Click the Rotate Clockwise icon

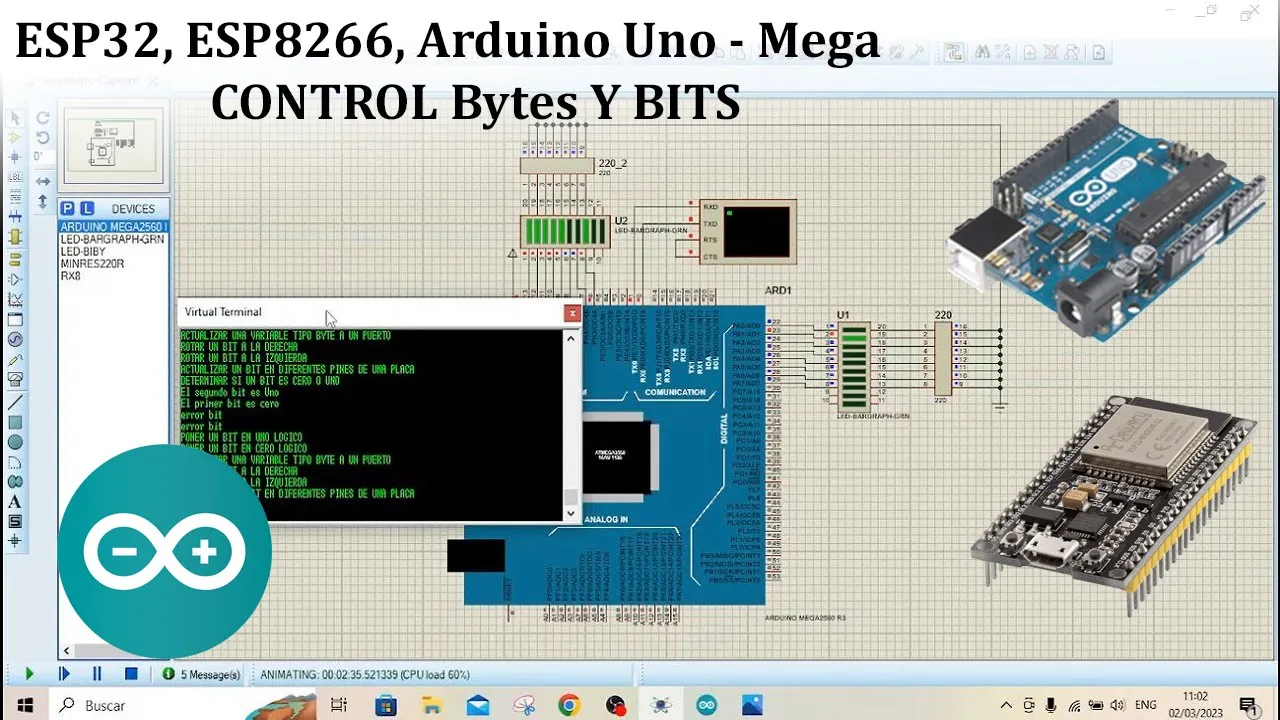43,117
